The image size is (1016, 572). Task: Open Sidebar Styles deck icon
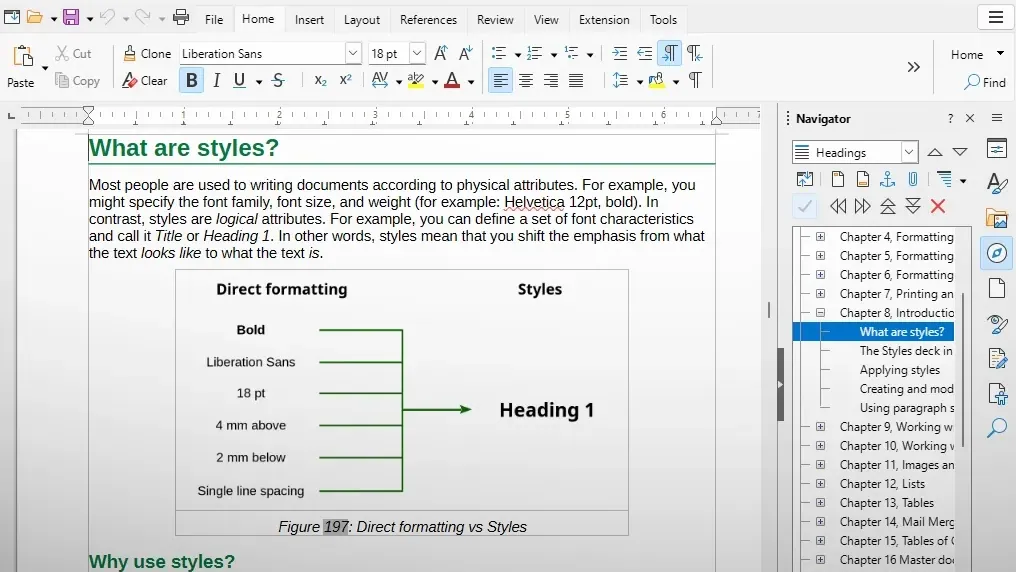tap(997, 183)
